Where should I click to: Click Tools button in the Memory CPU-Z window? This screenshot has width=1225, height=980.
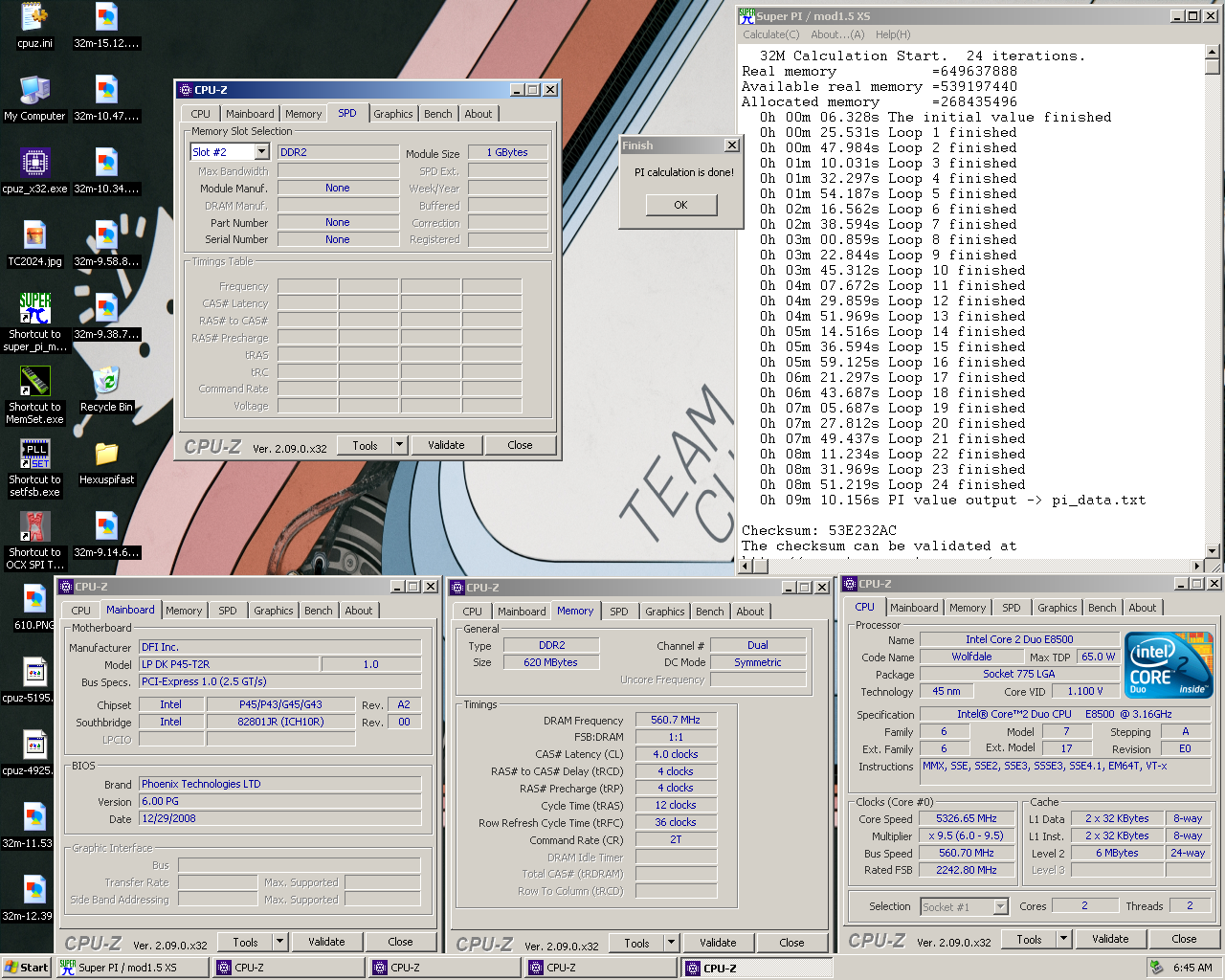point(636,943)
